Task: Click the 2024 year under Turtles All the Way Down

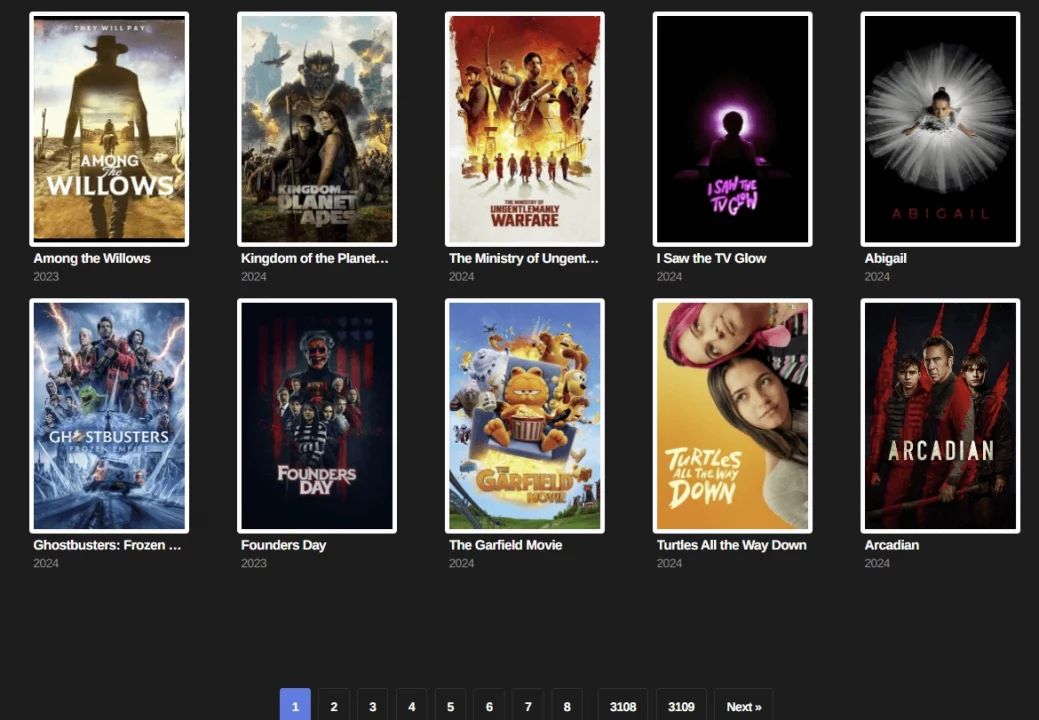Action: (669, 563)
